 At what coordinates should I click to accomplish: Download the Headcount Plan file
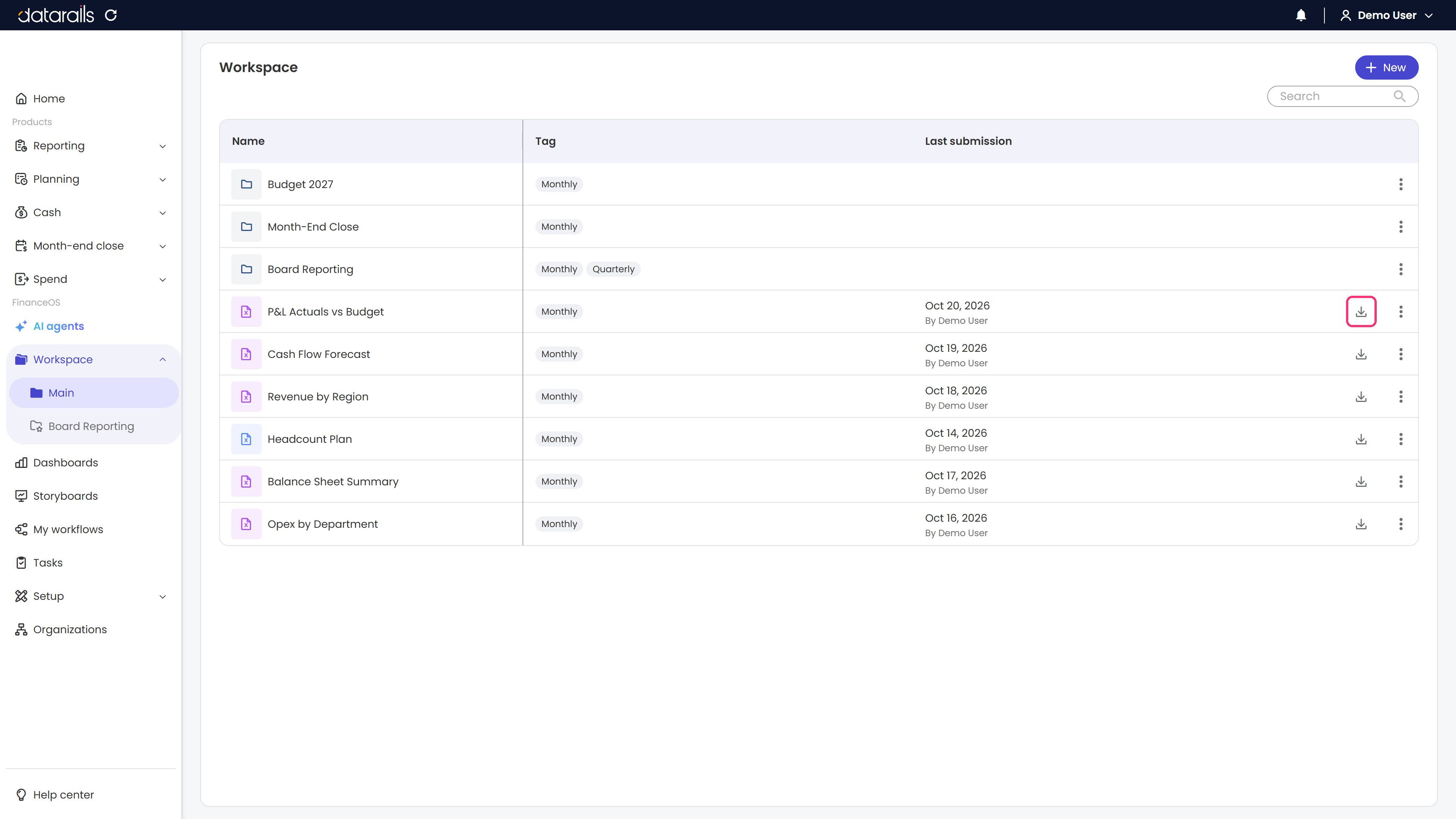tap(1361, 439)
